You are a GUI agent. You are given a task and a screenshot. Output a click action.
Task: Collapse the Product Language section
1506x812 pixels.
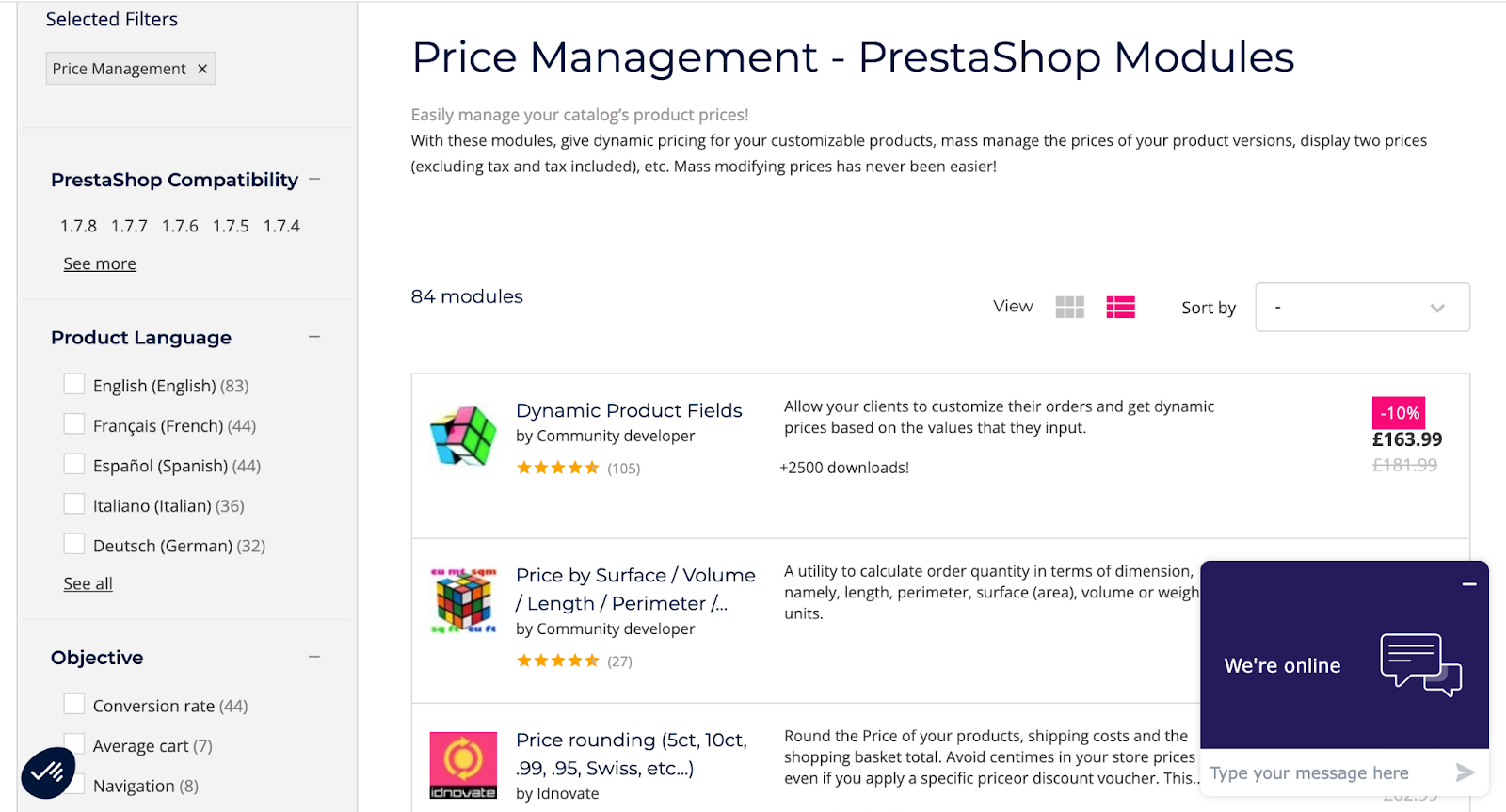click(x=314, y=337)
